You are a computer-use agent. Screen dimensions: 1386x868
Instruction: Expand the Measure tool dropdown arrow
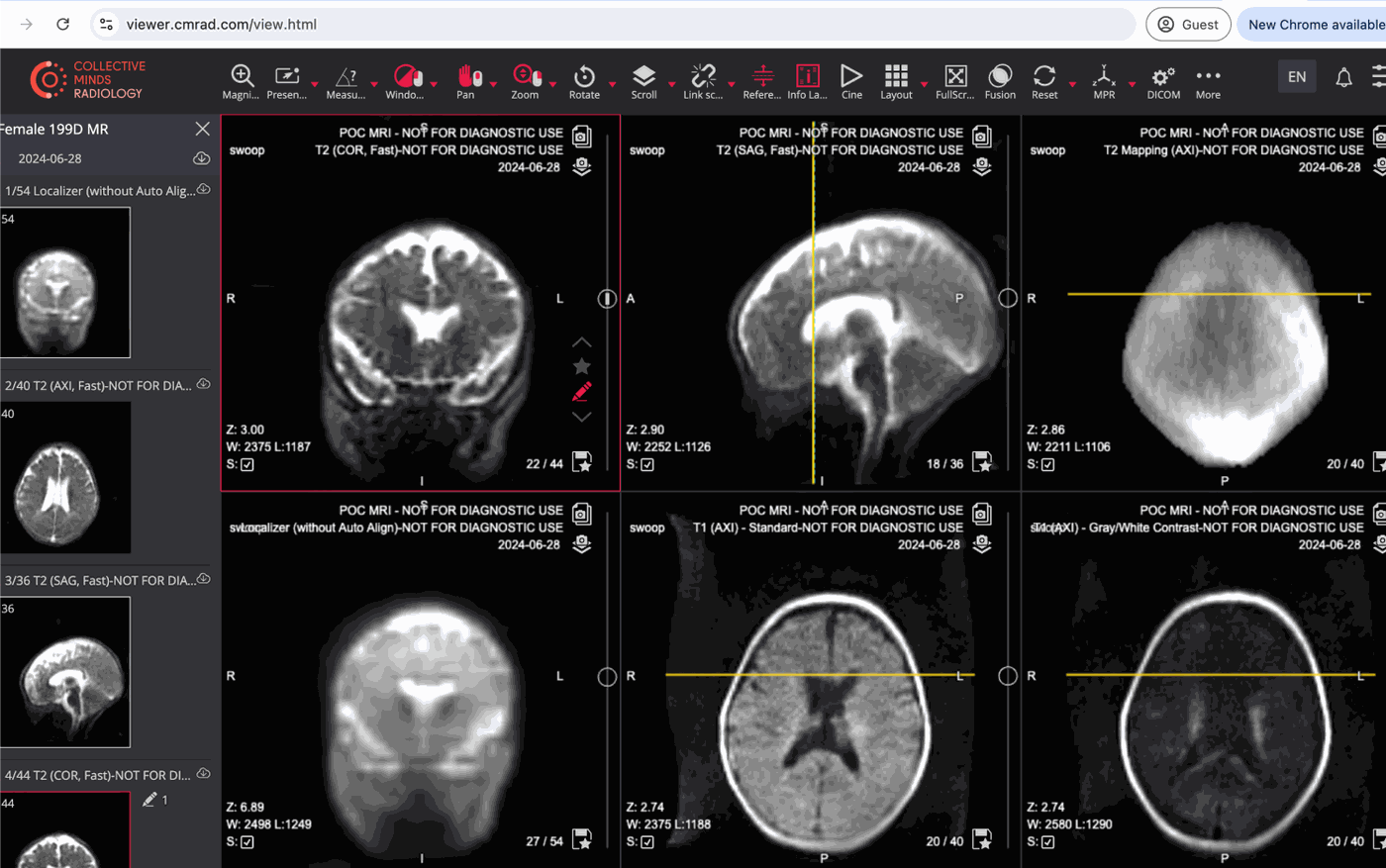pyautogui.click(x=374, y=85)
